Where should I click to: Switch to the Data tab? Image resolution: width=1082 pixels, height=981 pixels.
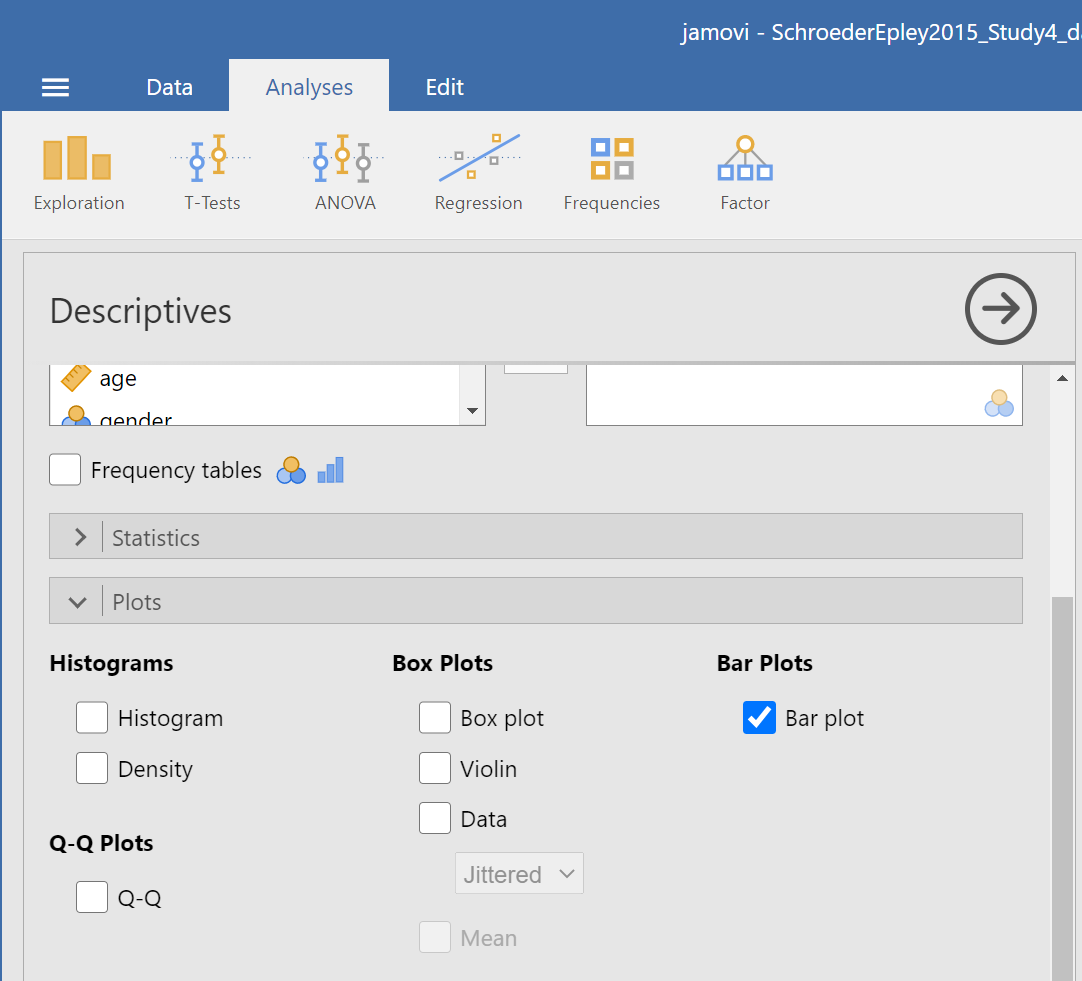click(169, 87)
